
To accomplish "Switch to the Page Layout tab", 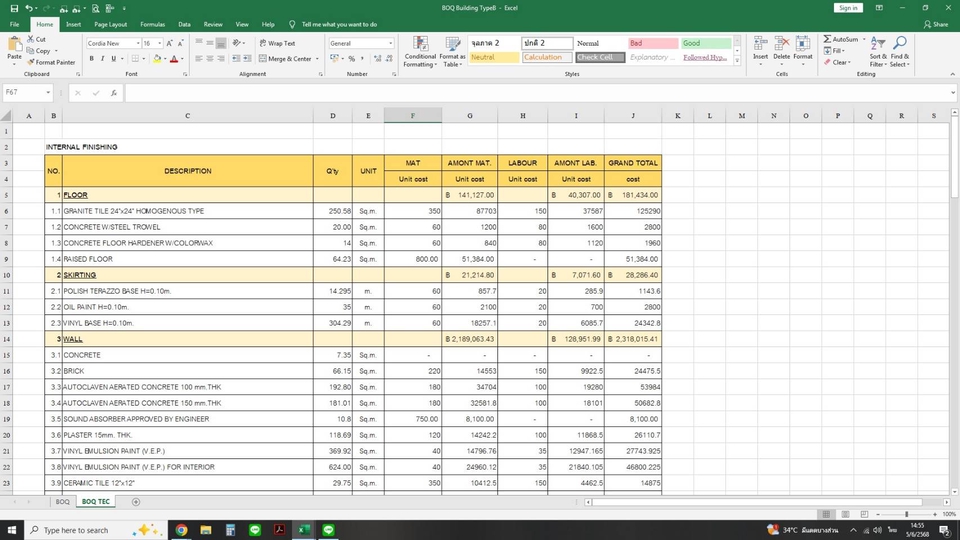I will click(110, 24).
